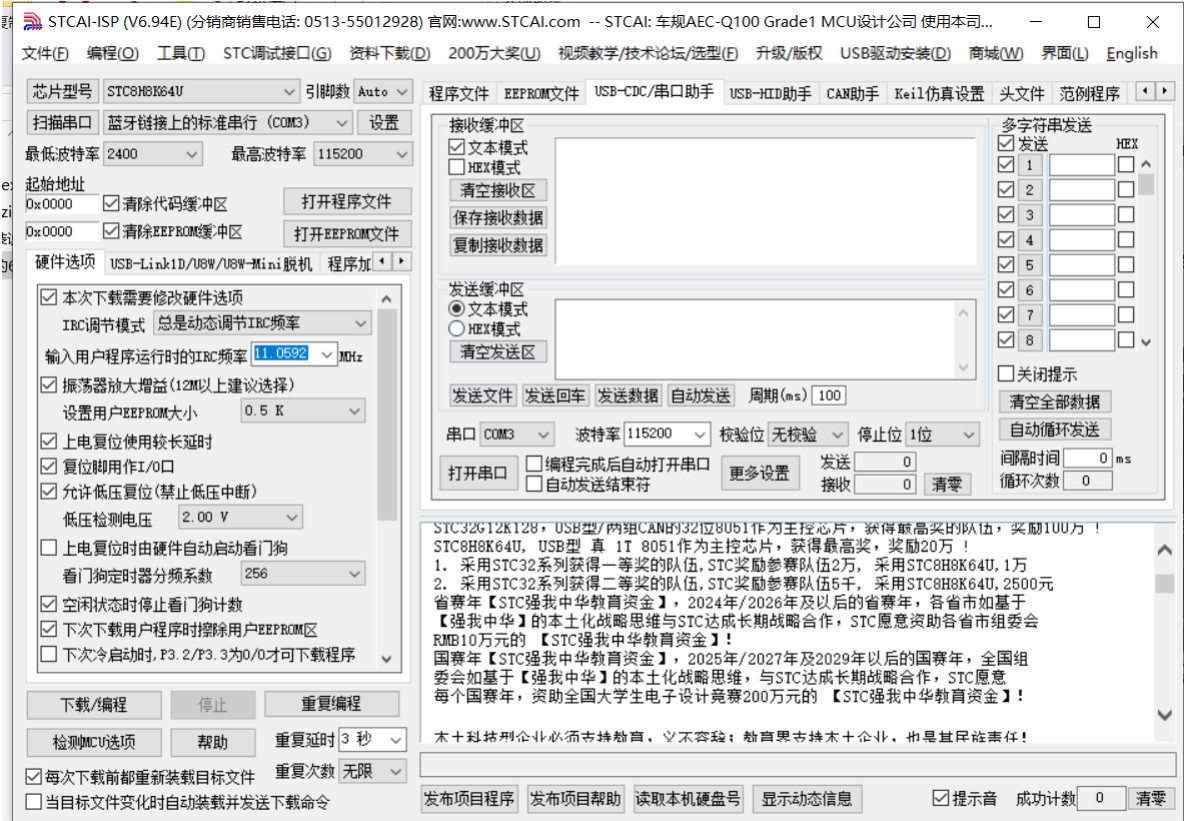Screen dimensions: 1184x821
Task: Click multi-string send button number 1
Action: 1029,165
